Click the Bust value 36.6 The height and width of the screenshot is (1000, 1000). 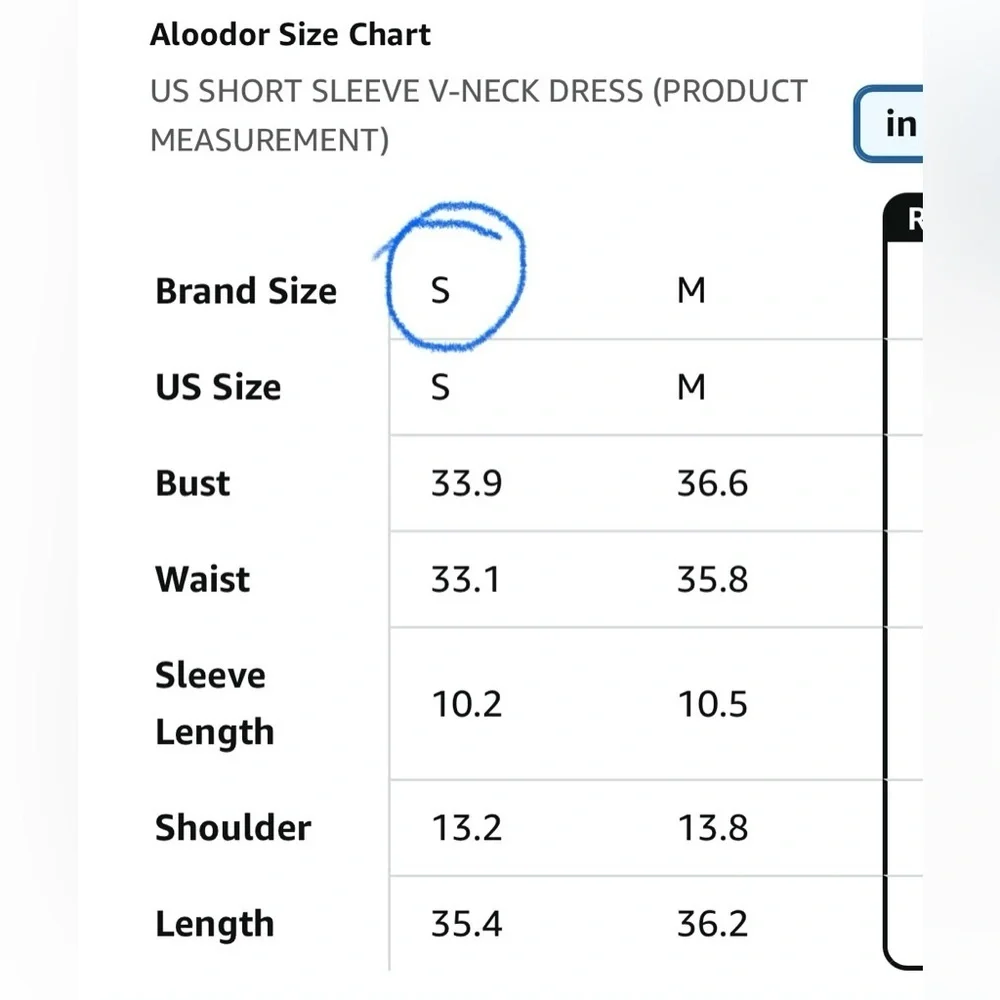tap(712, 483)
